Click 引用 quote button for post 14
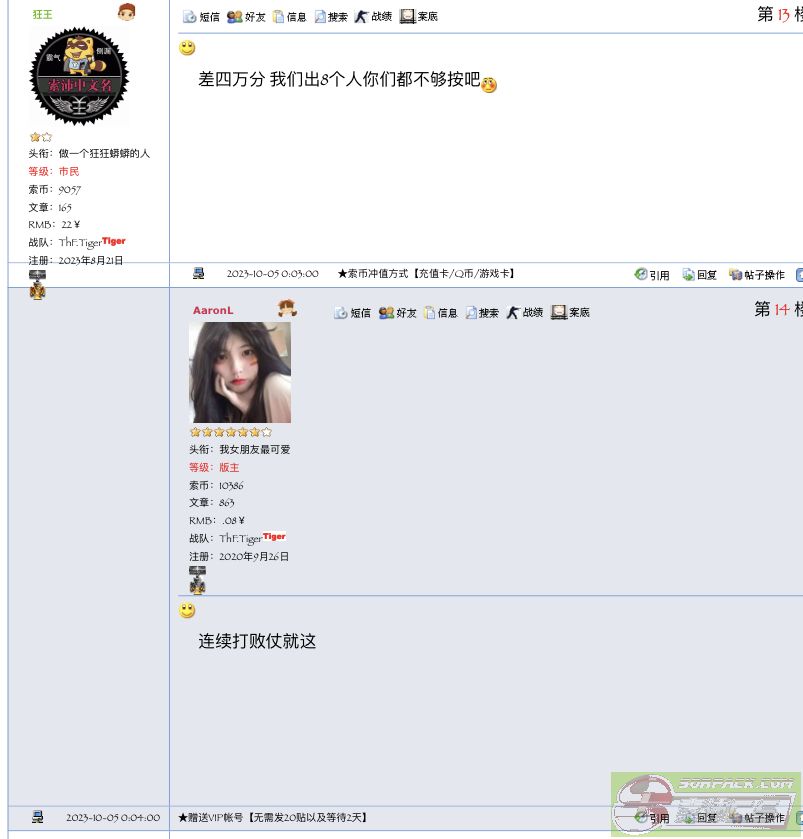The image size is (803, 839). click(x=652, y=818)
